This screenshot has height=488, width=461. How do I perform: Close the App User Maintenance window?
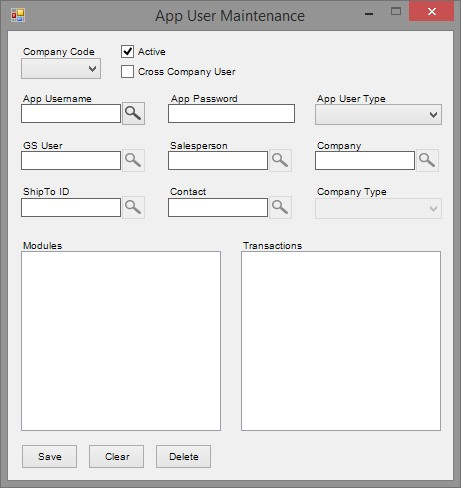(432, 11)
